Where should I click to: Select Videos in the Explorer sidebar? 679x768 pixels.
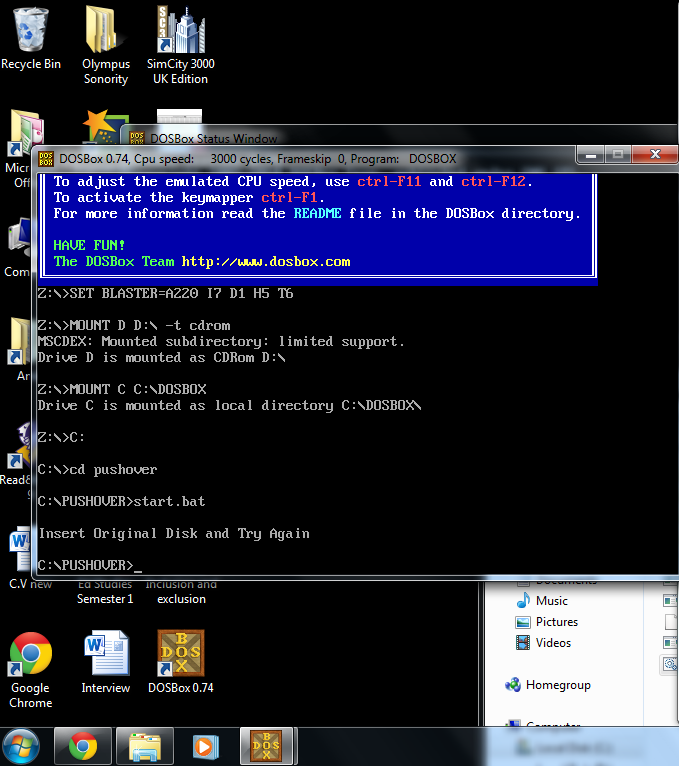click(553, 642)
